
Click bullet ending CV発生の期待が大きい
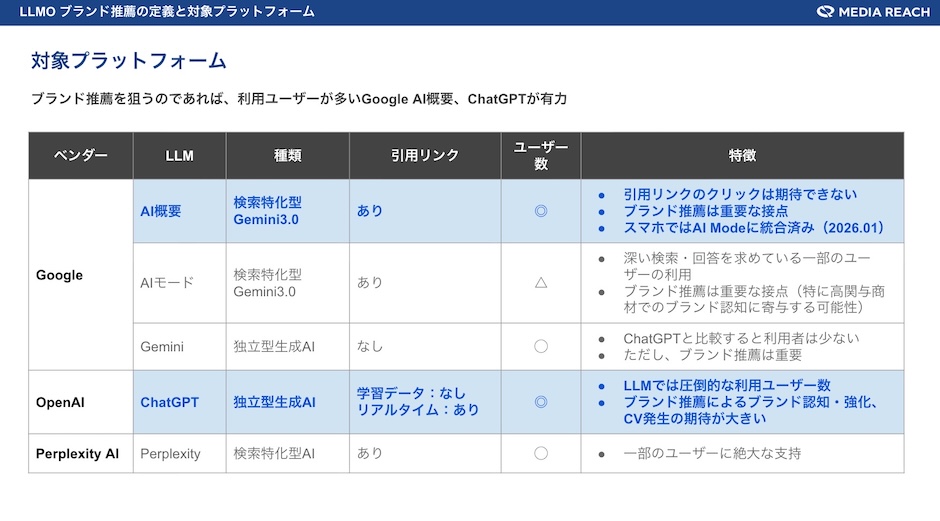(752, 410)
